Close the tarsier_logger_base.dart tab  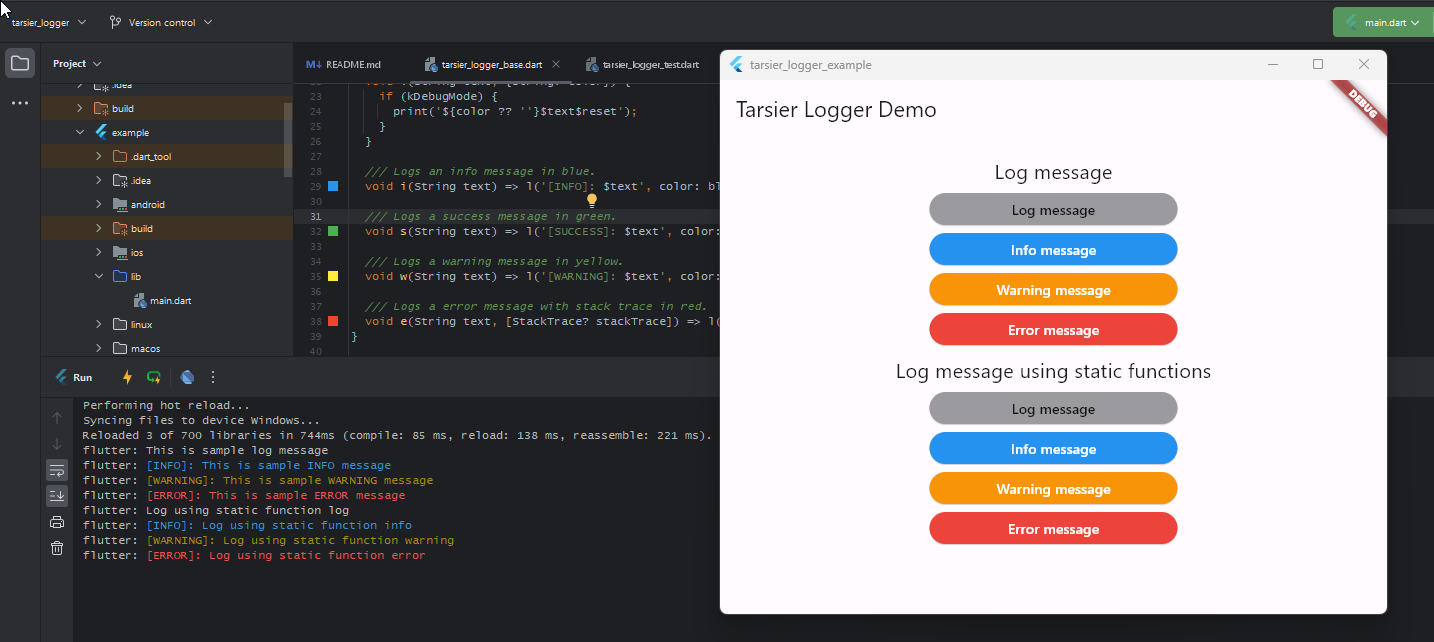(556, 64)
